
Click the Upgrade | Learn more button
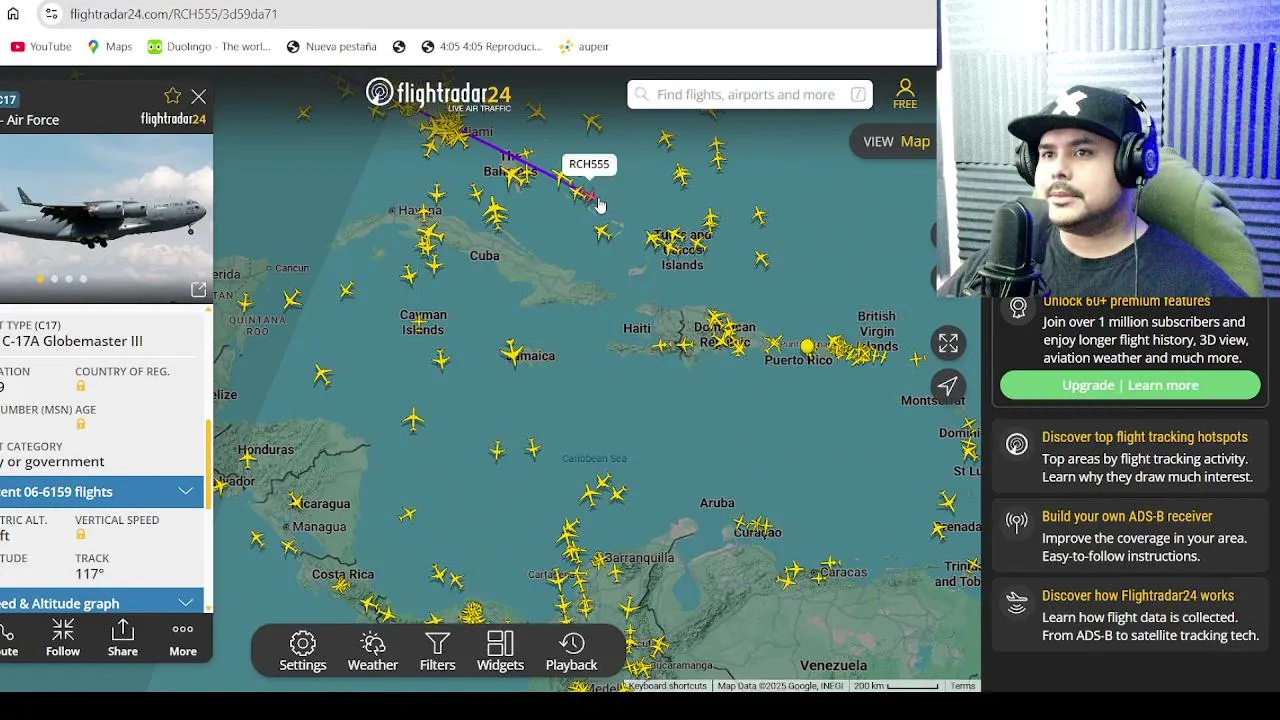(1130, 385)
